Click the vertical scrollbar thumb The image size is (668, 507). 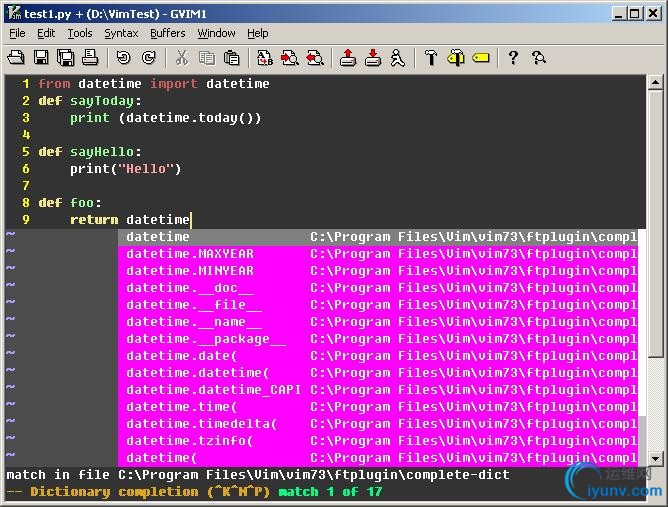click(655, 224)
